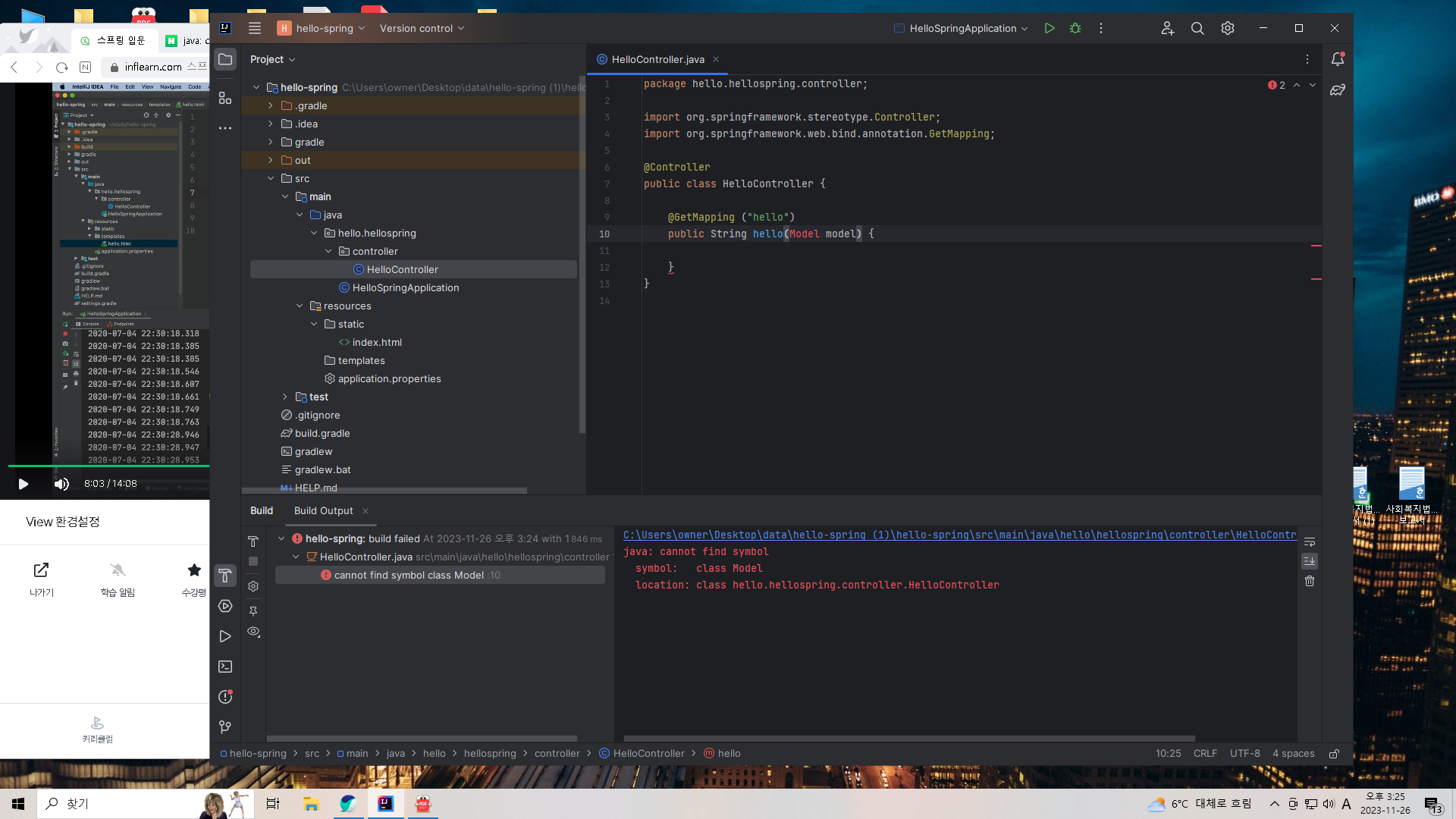This screenshot has width=1456, height=819.
Task: Pin the Build Output tab
Action: (x=253, y=610)
